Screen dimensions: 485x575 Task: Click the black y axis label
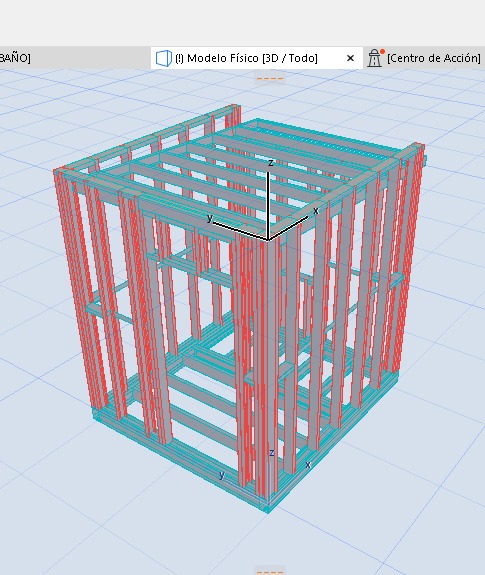pyautogui.click(x=209, y=218)
